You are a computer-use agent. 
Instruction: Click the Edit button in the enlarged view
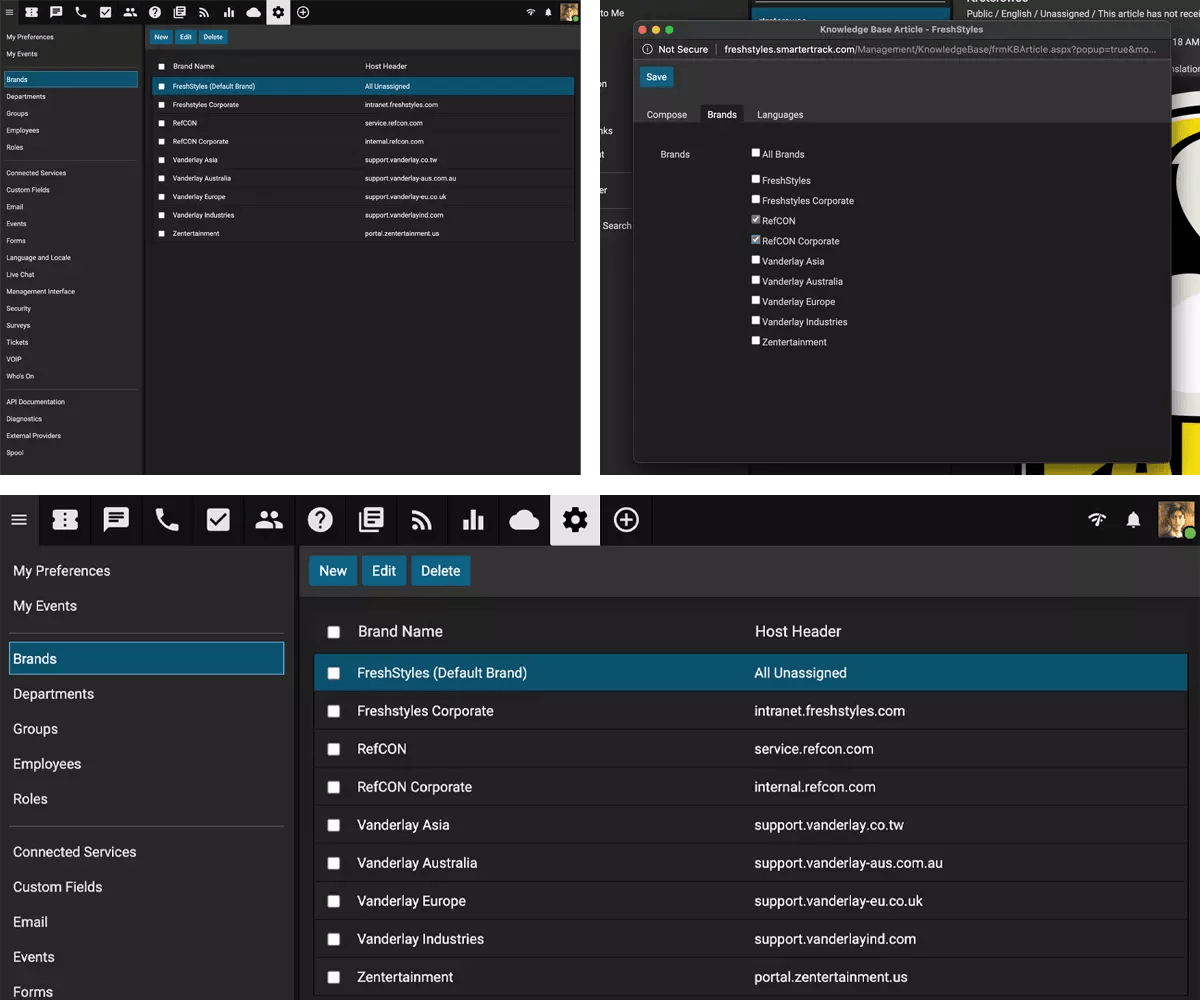(x=384, y=571)
